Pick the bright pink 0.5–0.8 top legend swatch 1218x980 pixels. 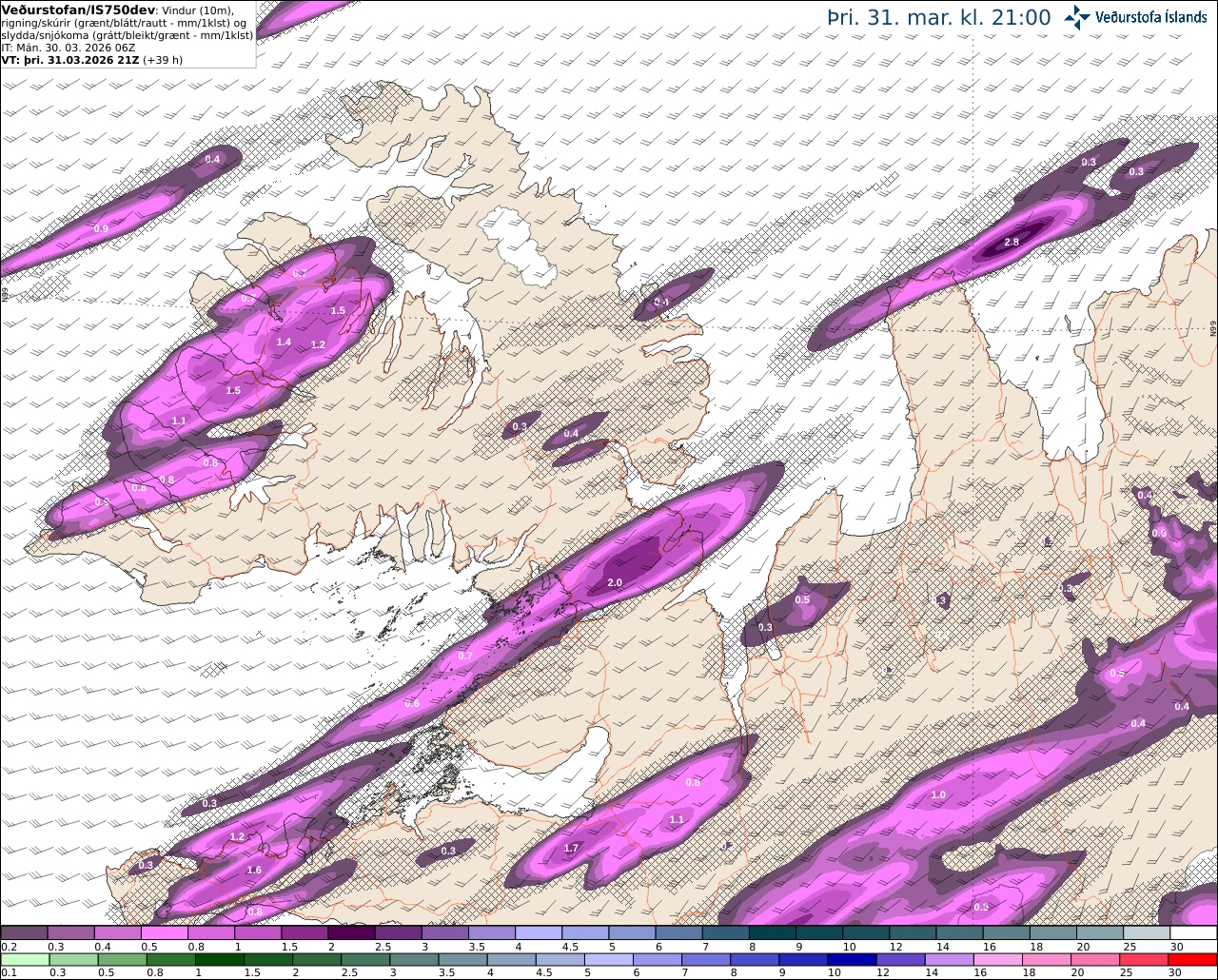165,932
